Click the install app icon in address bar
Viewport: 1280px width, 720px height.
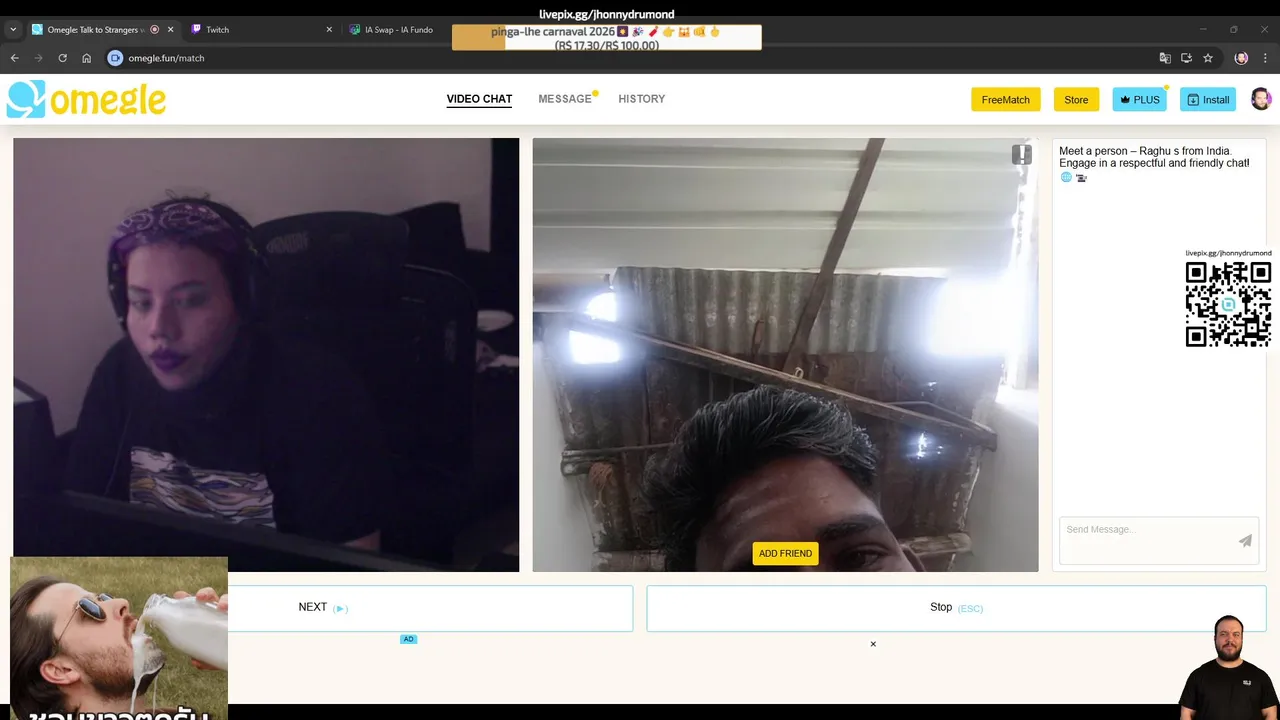(1186, 58)
